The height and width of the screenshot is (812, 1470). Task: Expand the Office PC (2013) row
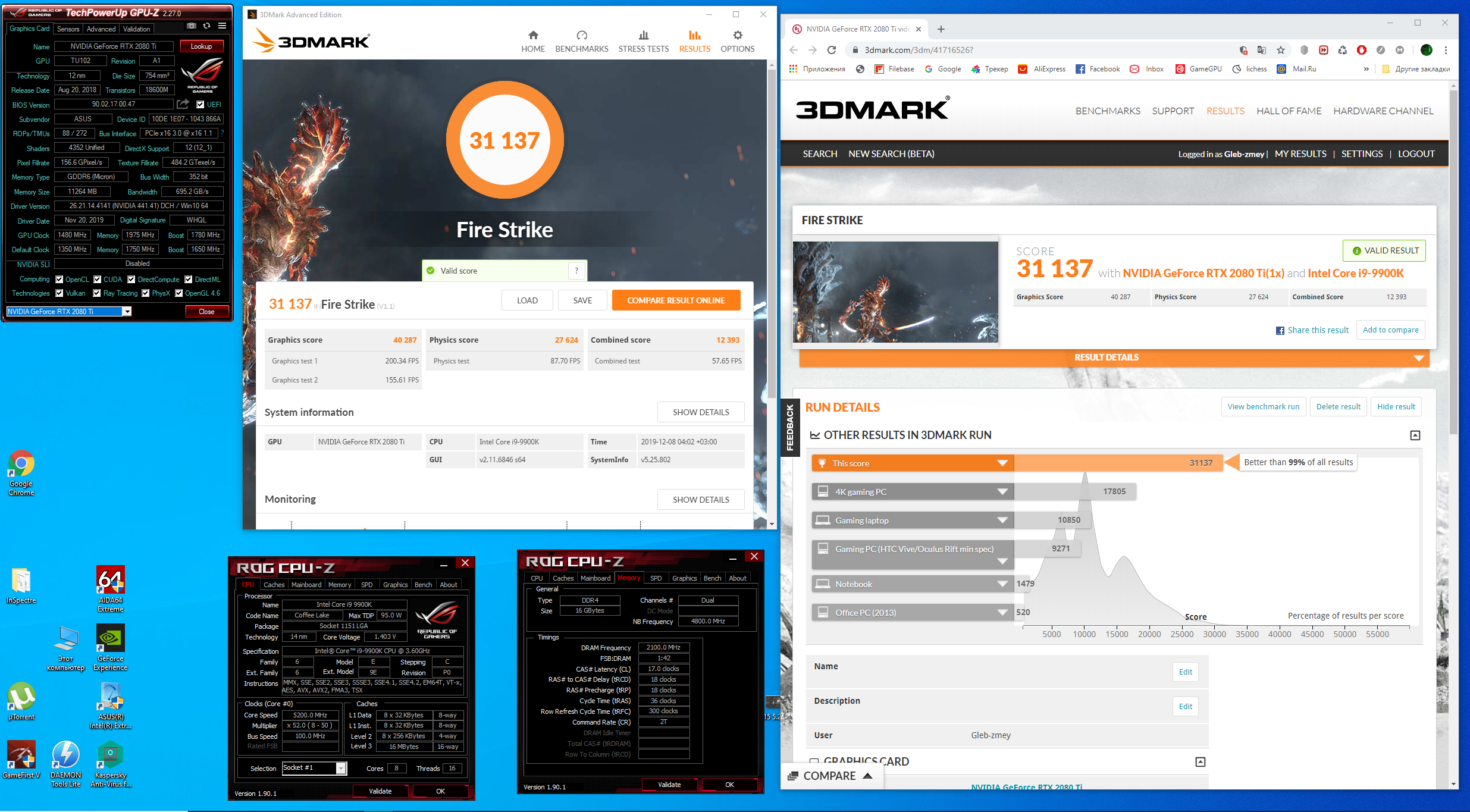pyautogui.click(x=1002, y=612)
